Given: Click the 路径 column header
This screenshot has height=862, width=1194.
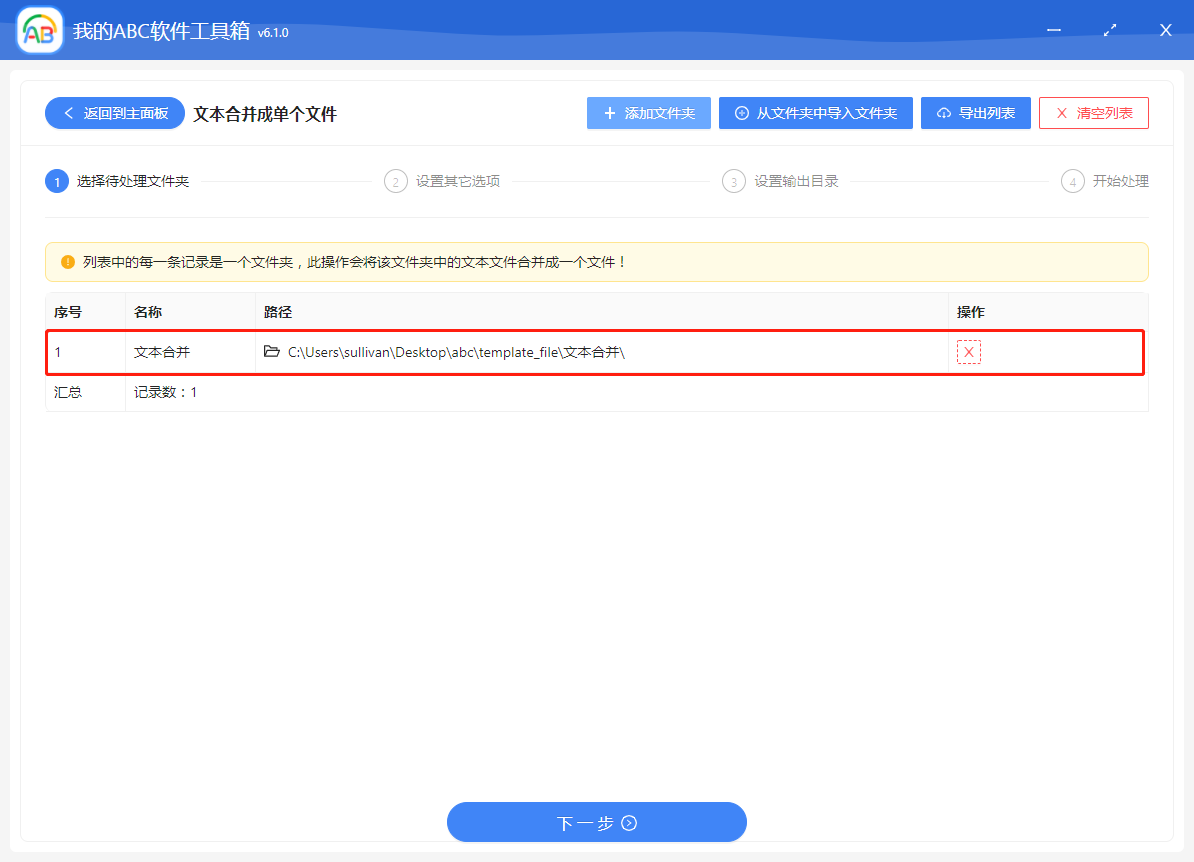Looking at the screenshot, I should coord(278,312).
